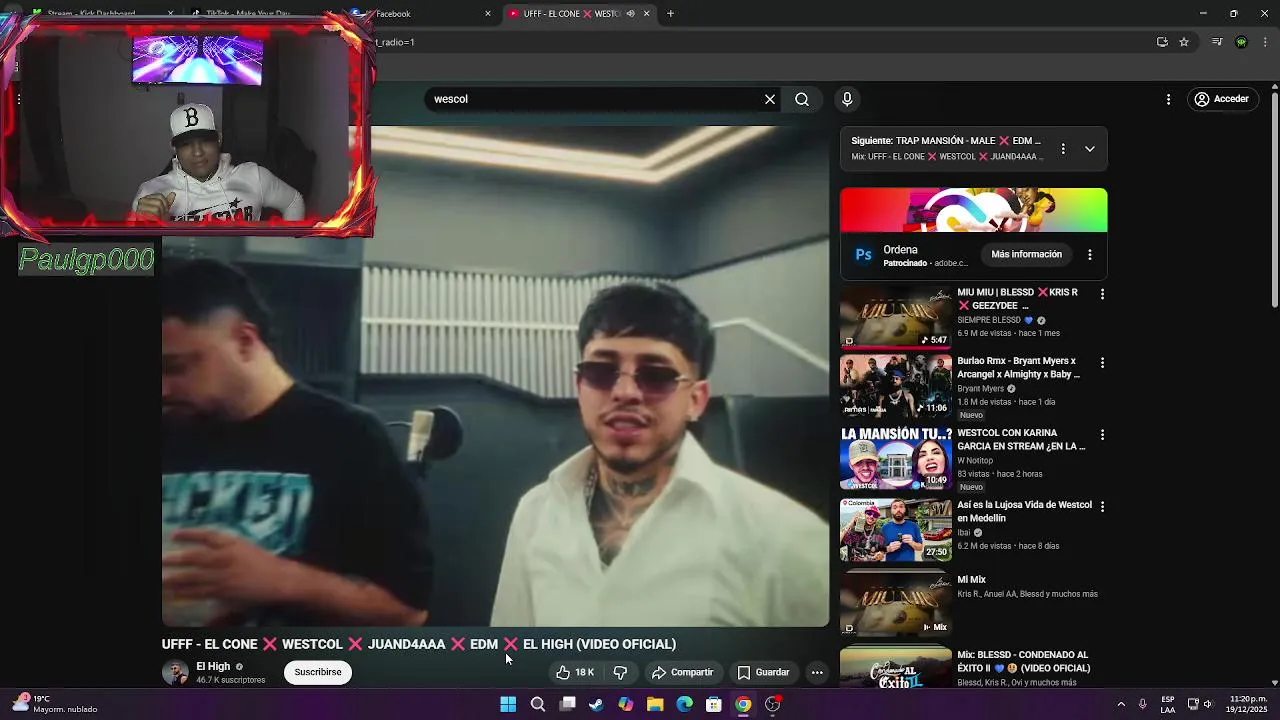Close the Facebook tab

[x=488, y=14]
